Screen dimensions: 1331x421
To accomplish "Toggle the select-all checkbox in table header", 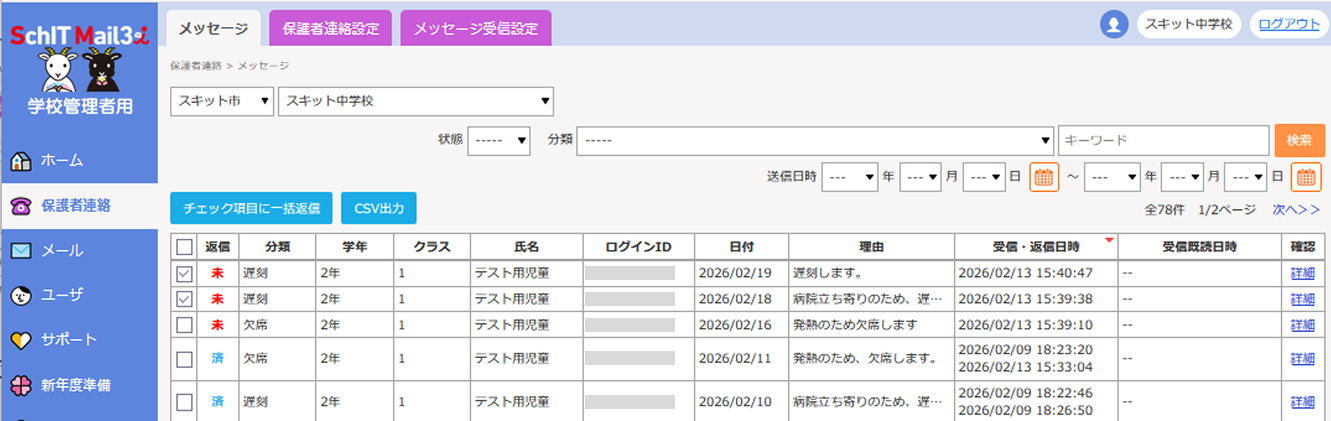I will pos(185,247).
